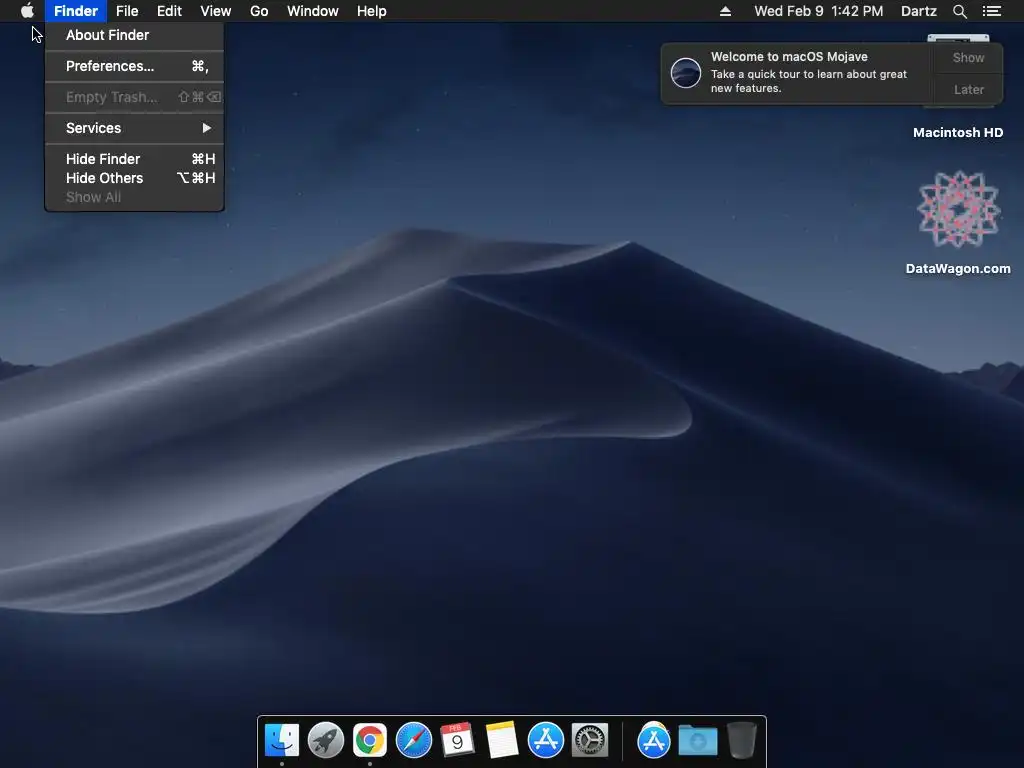The height and width of the screenshot is (768, 1024).
Task: Open the View menu
Action: [216, 11]
